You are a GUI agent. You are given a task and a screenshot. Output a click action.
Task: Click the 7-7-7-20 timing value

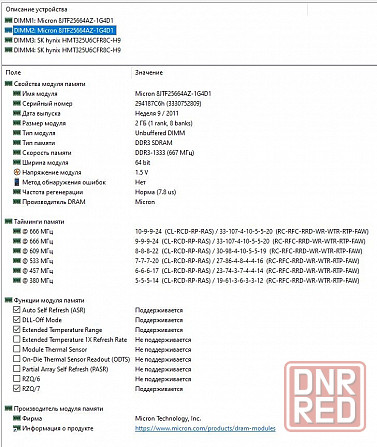(x=247, y=261)
